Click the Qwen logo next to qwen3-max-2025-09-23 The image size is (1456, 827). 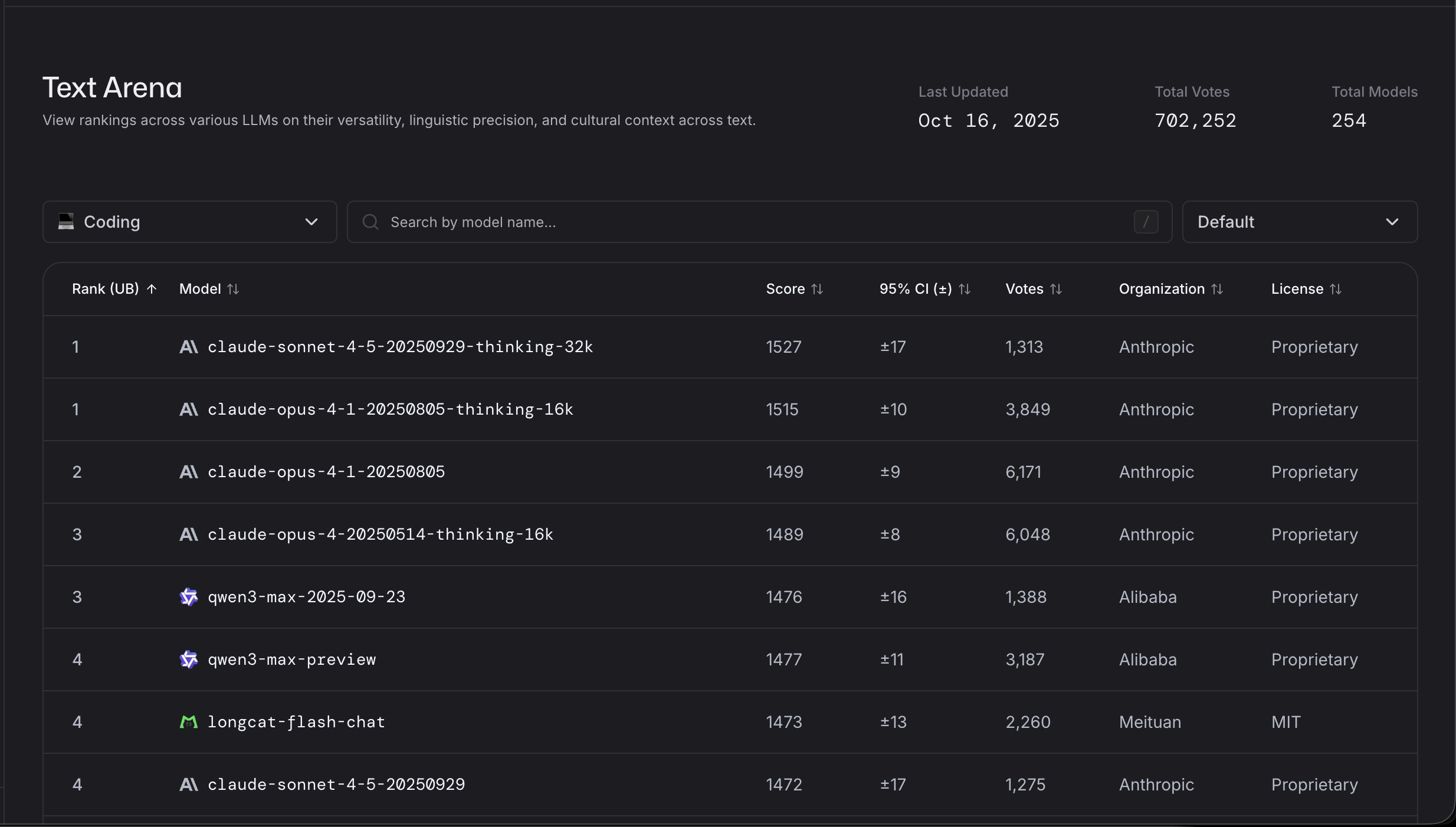click(188, 597)
